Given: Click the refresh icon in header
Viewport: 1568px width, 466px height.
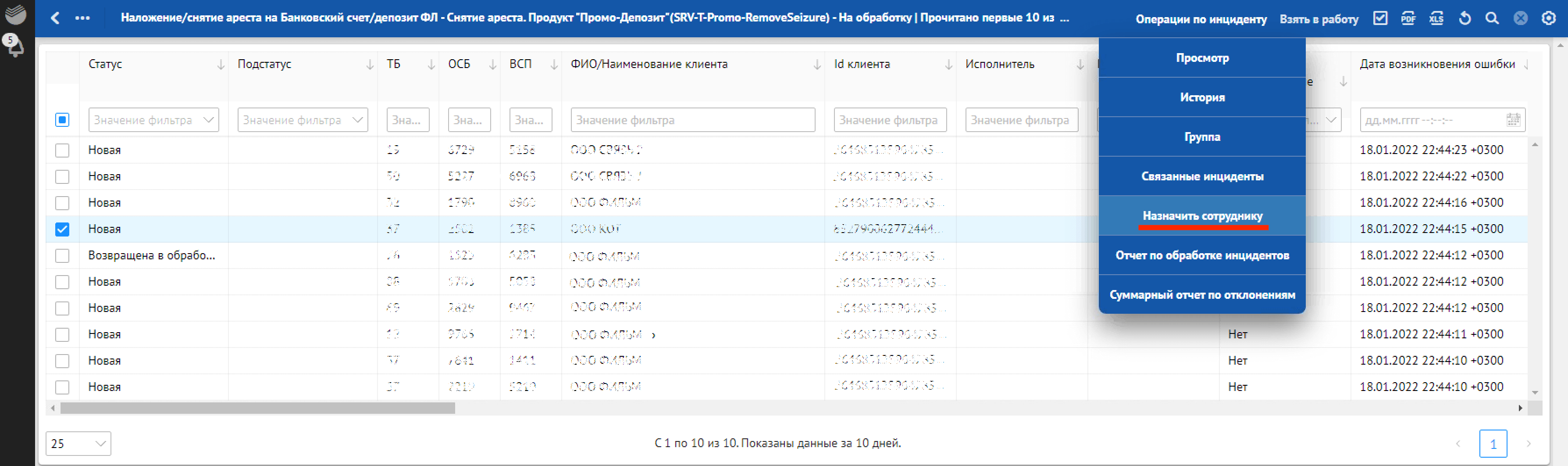Looking at the screenshot, I should point(1465,18).
